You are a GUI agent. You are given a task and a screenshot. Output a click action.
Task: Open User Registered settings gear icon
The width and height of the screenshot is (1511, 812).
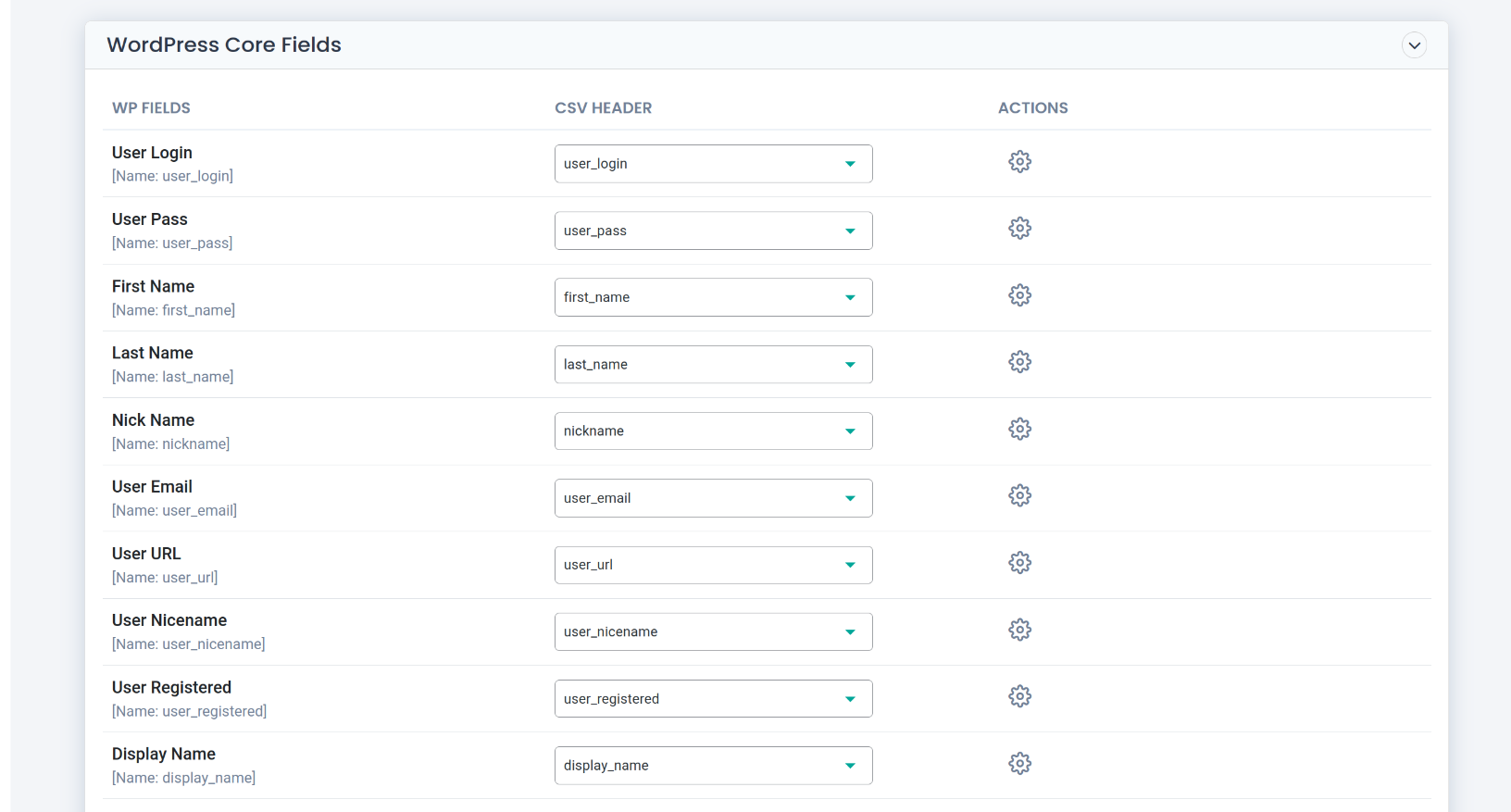click(x=1019, y=696)
